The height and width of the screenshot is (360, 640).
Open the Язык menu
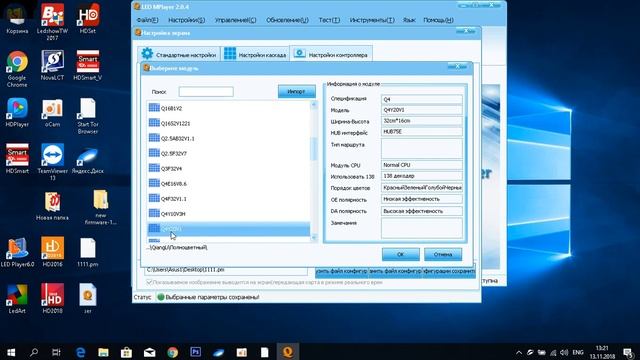pyautogui.click(x=409, y=20)
